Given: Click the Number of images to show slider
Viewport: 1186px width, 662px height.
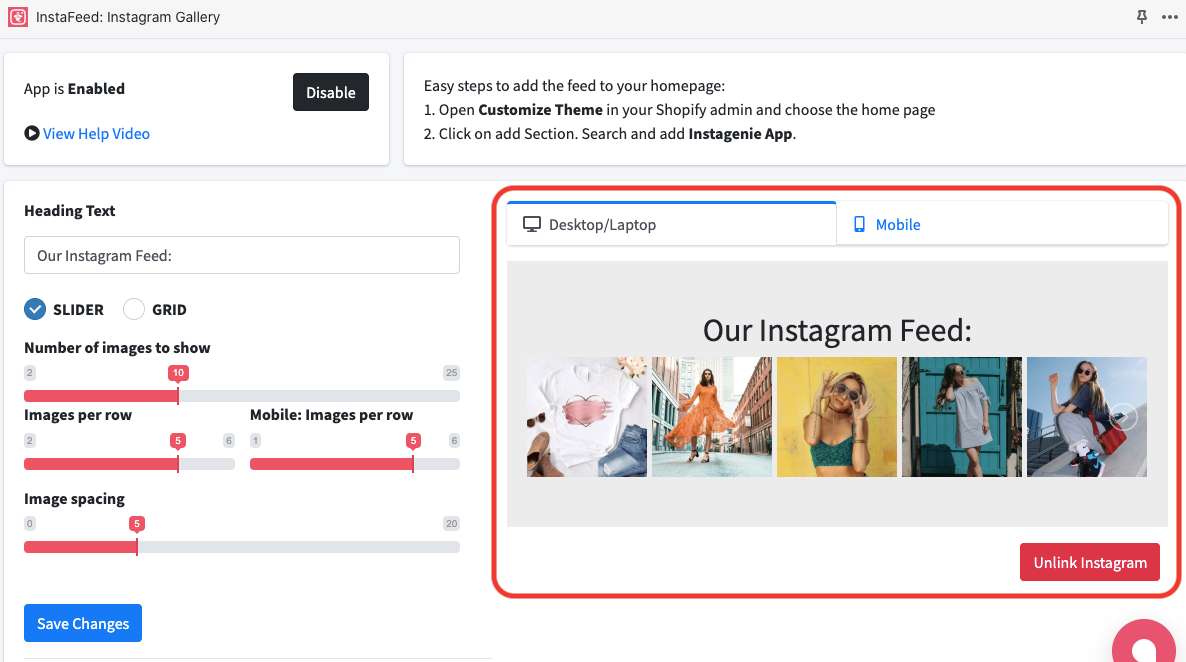Looking at the screenshot, I should click(241, 396).
